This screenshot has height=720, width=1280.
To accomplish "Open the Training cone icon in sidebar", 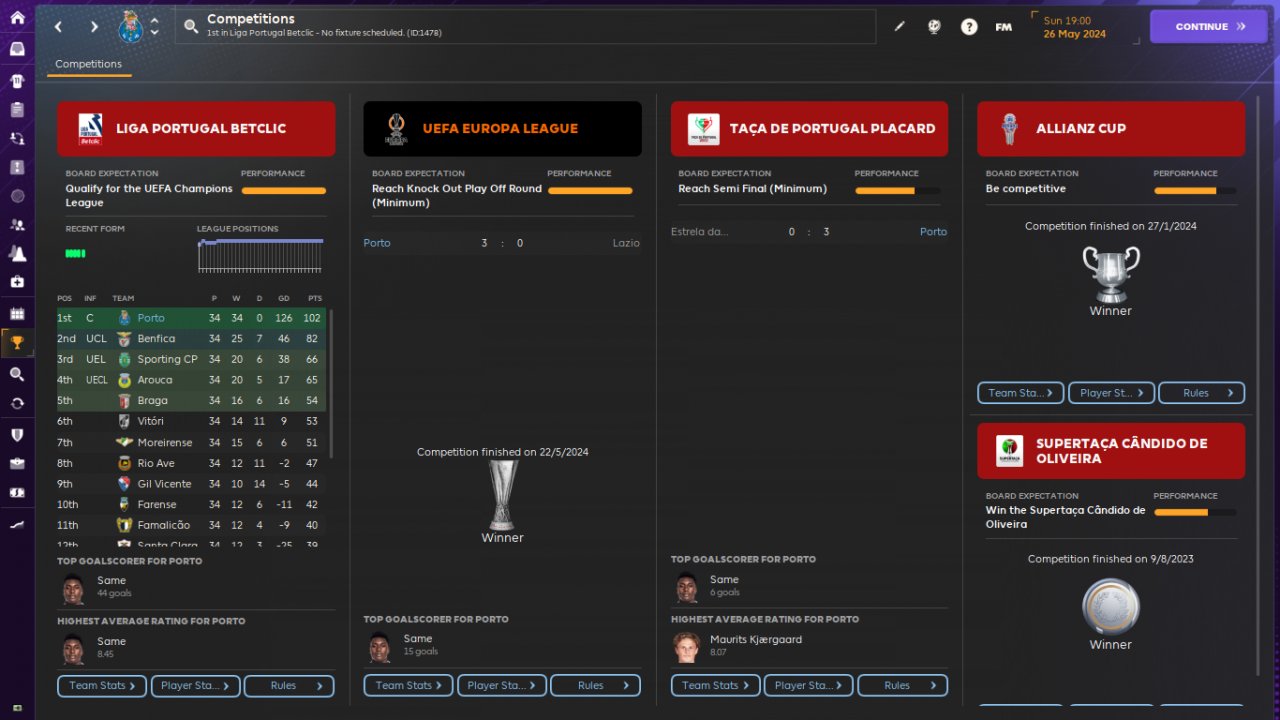I will click(17, 254).
